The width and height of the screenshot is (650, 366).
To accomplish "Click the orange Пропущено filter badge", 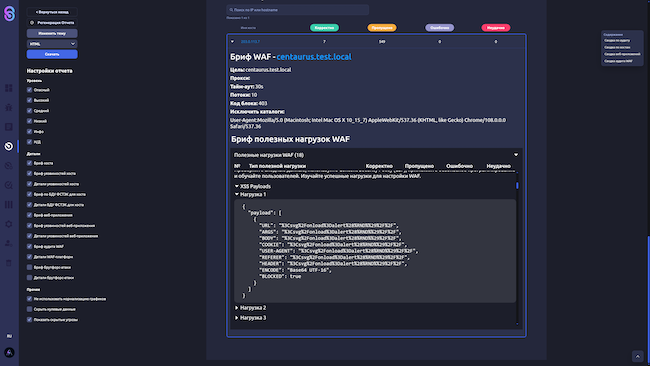I will point(382,28).
